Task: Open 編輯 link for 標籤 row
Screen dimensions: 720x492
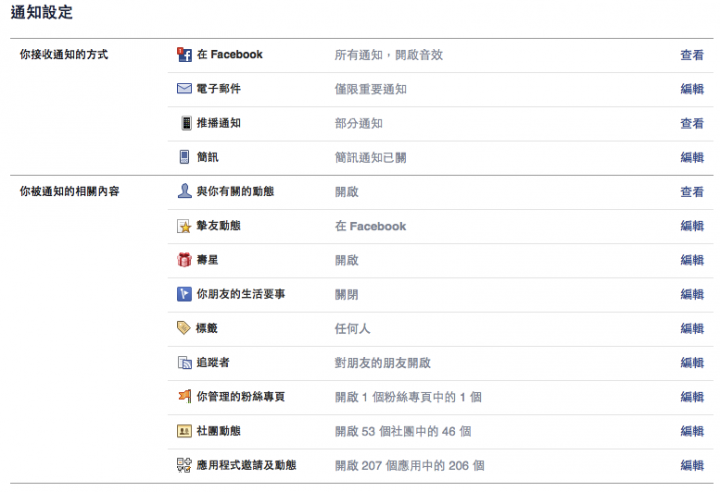Action: [x=692, y=329]
